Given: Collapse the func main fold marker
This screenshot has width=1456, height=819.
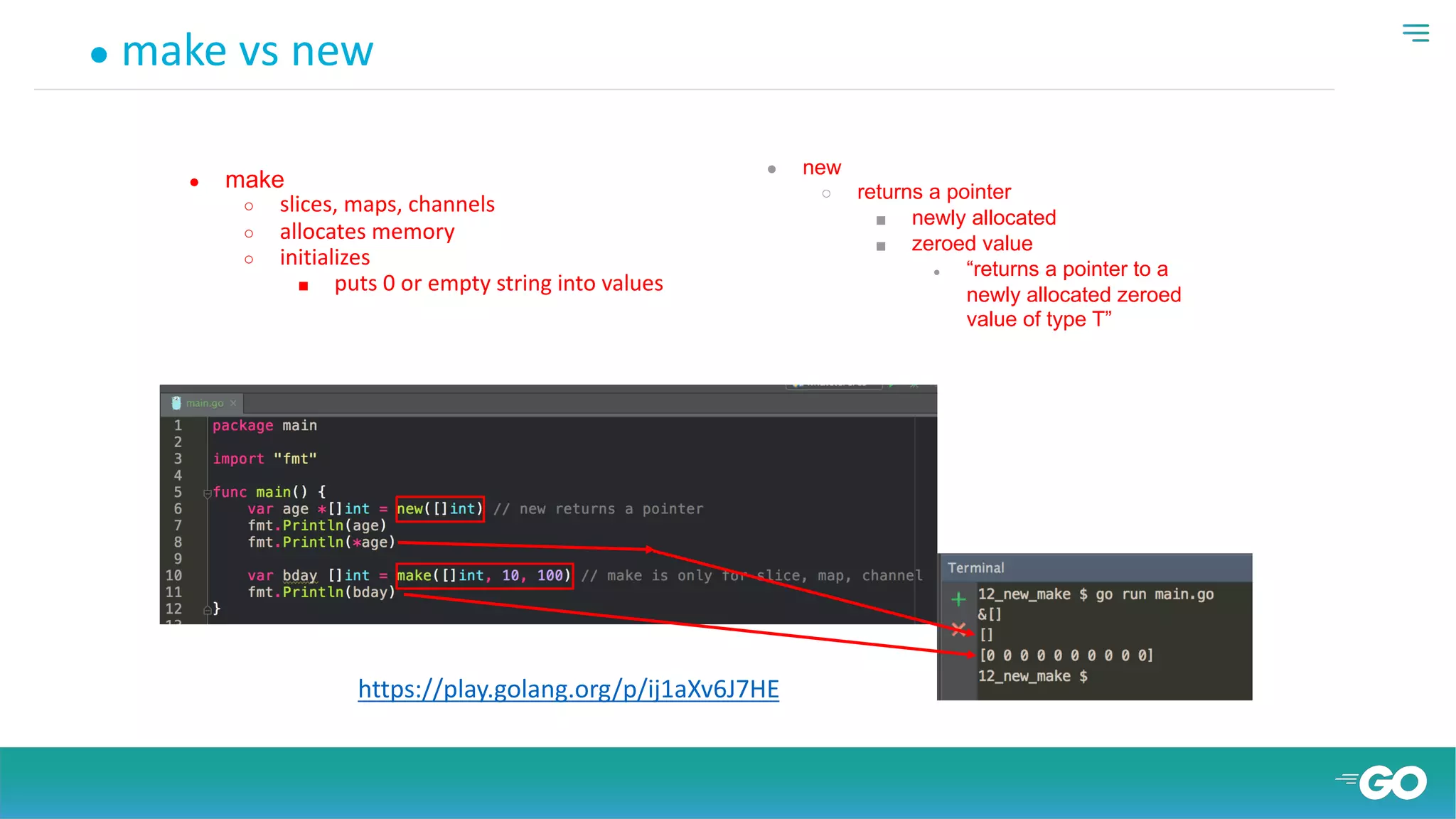Looking at the screenshot, I should coord(208,493).
